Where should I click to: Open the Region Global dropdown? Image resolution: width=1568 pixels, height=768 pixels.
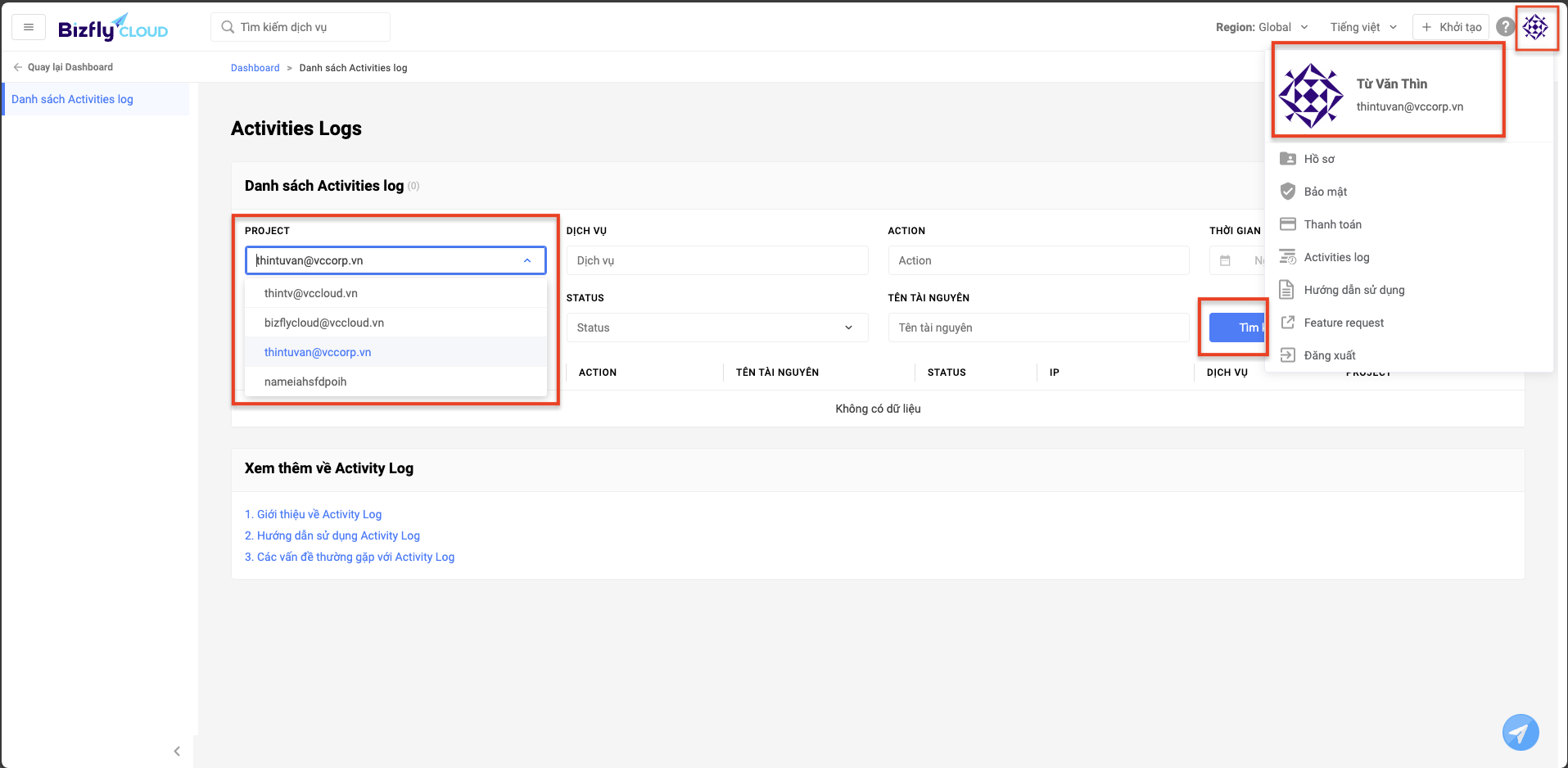point(1262,27)
